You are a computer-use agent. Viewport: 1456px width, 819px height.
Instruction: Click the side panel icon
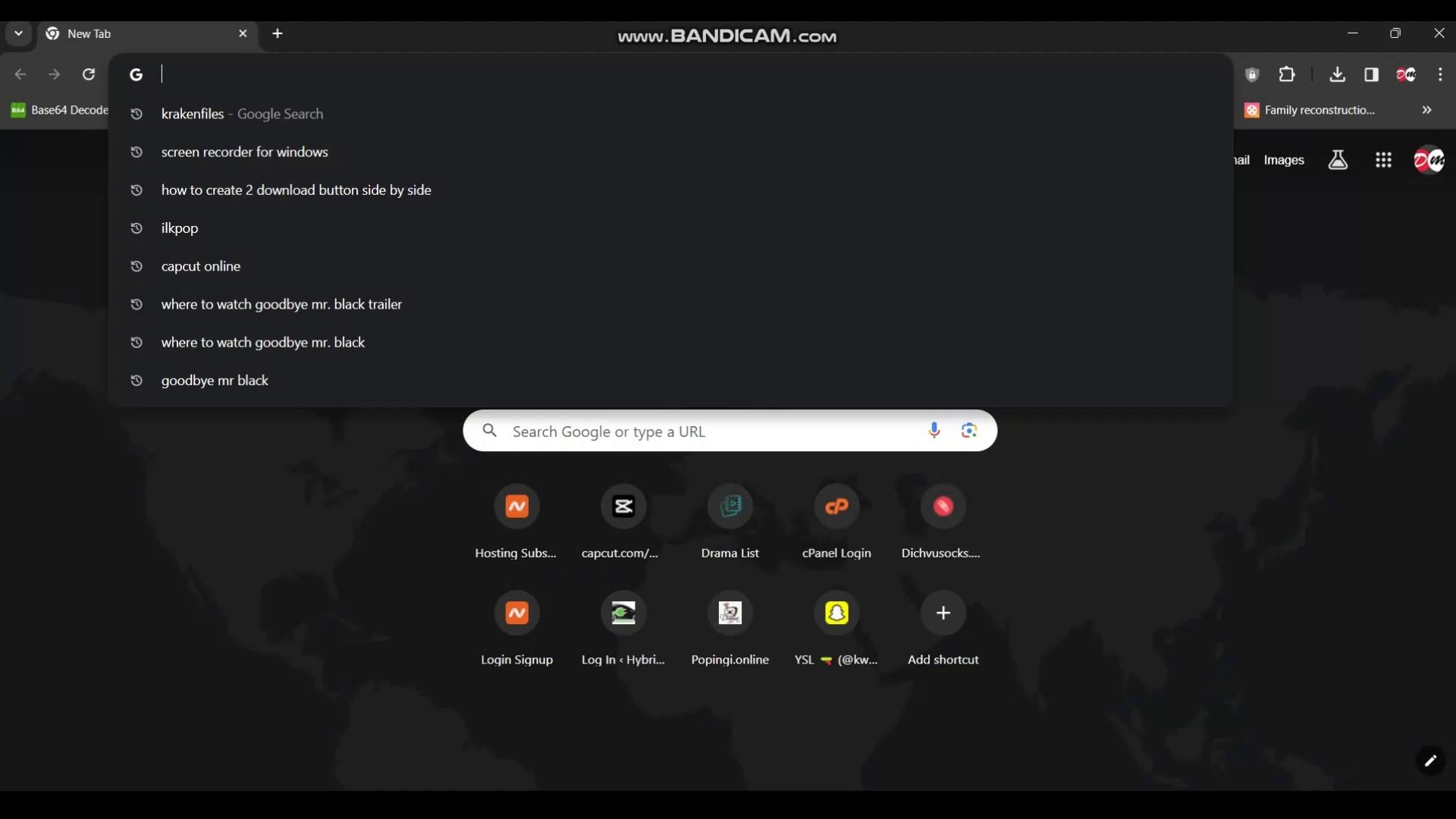pyautogui.click(x=1373, y=74)
